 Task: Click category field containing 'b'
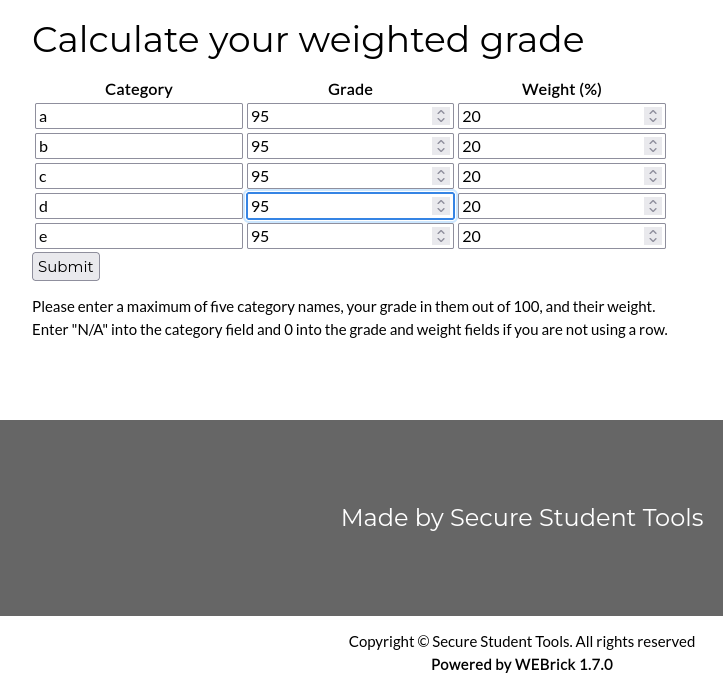point(139,146)
